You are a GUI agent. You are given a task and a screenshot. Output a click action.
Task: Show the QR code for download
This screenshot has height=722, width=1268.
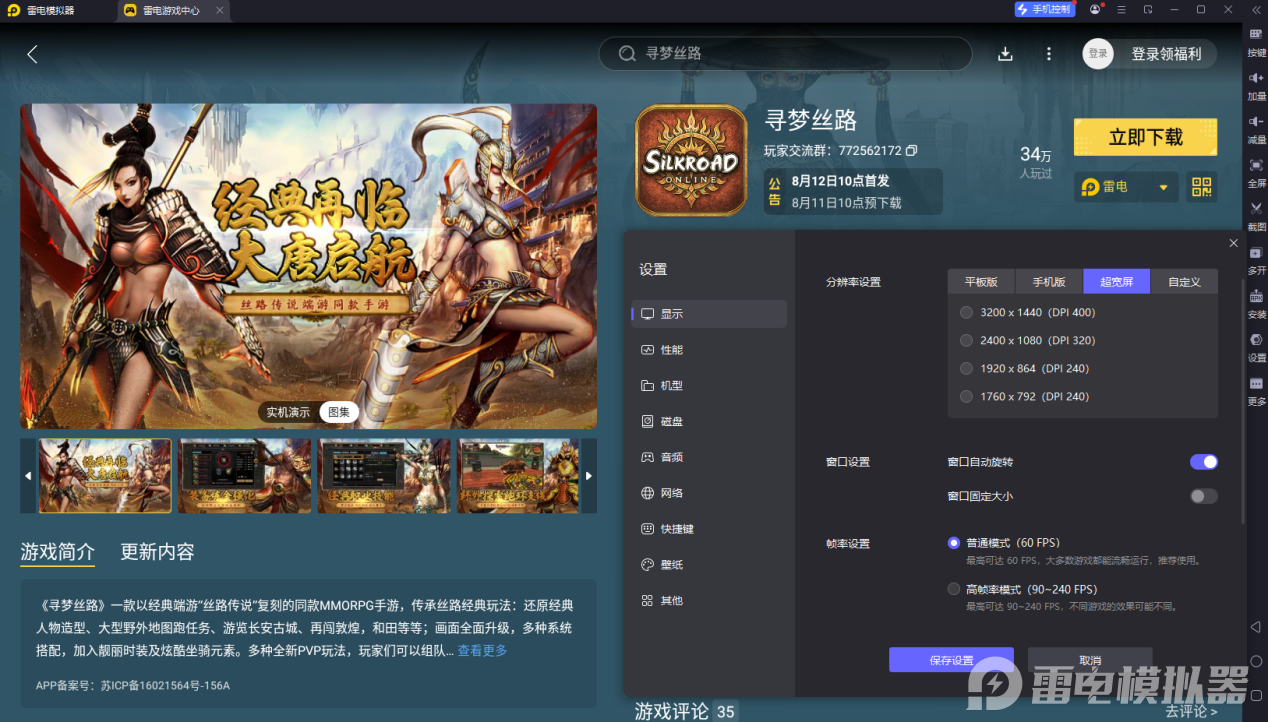pyautogui.click(x=1201, y=187)
